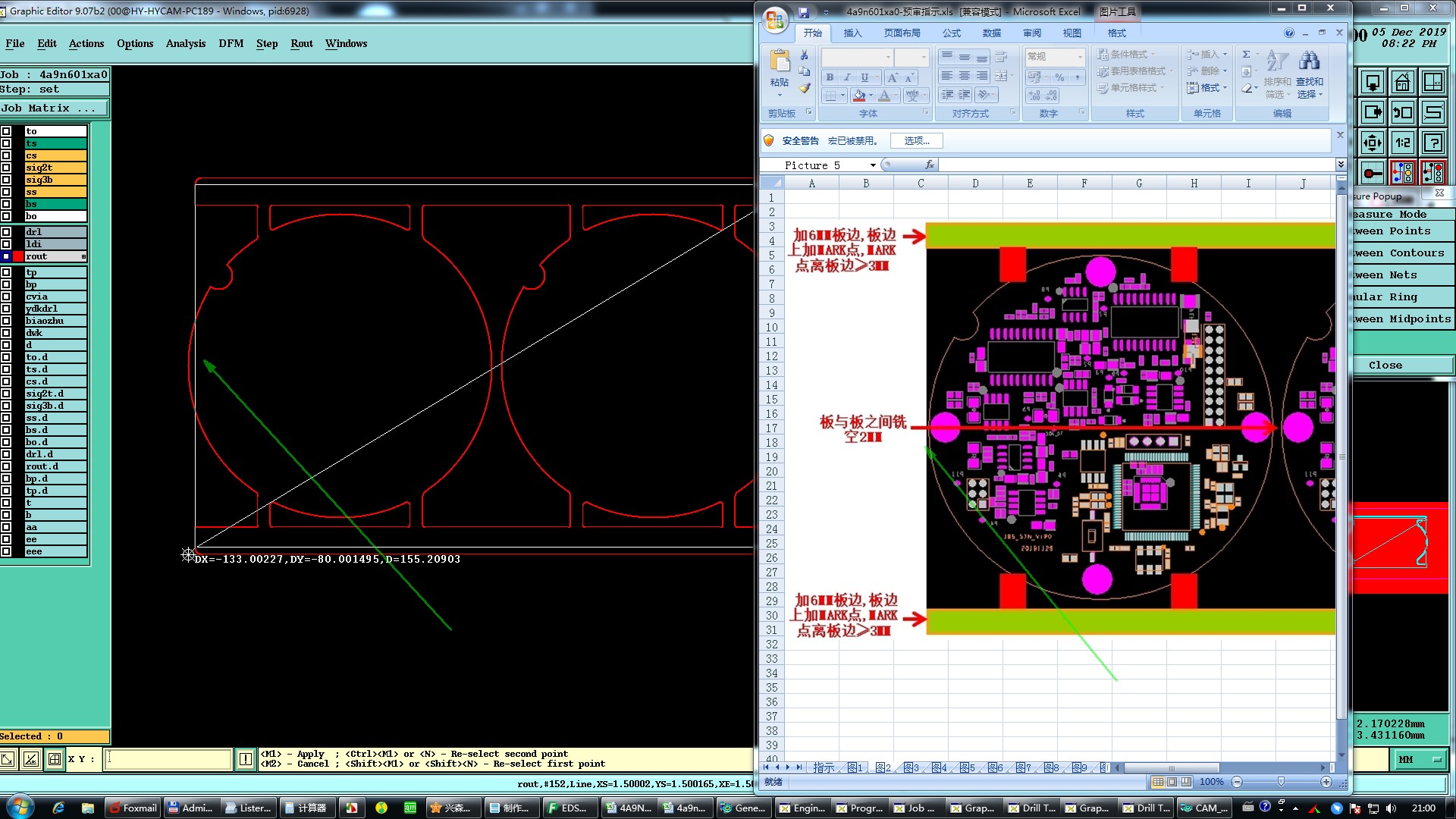Click the Find and Select binoculars
The image size is (1456, 819).
pos(1309,61)
